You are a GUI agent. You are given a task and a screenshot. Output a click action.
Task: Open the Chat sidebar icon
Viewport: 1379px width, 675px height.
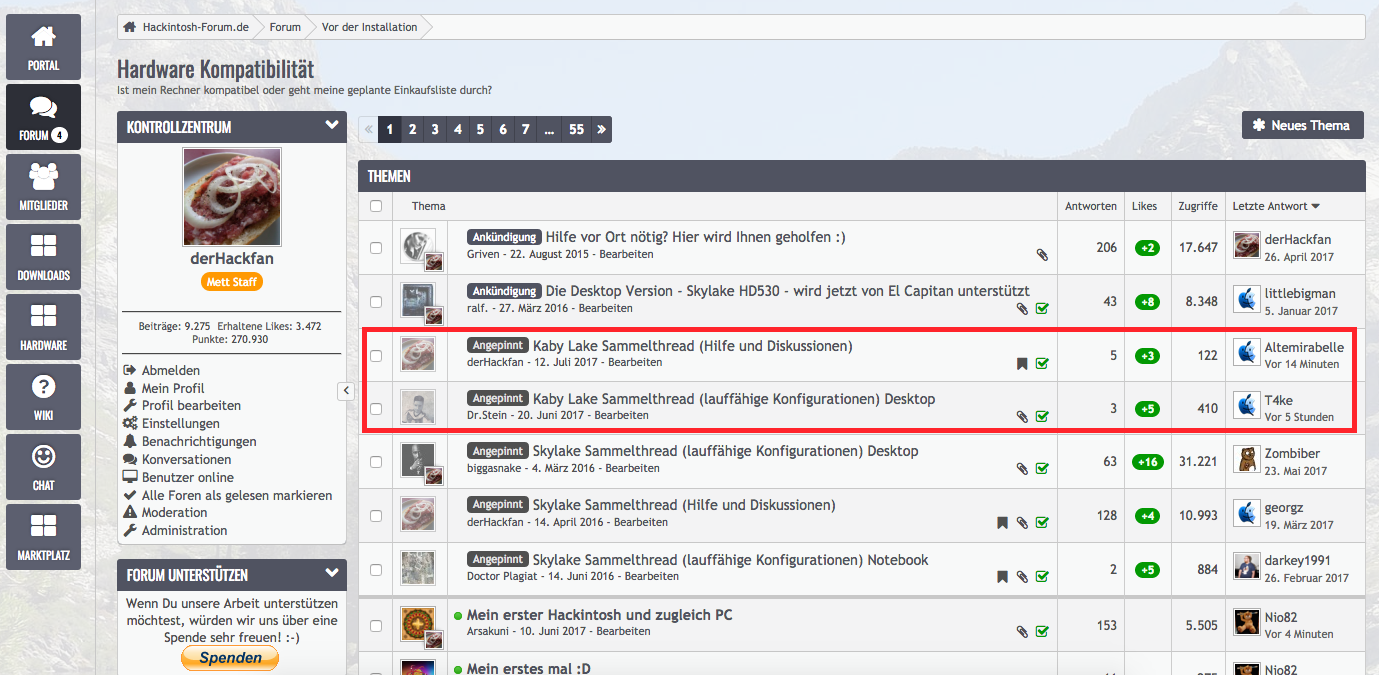click(x=43, y=467)
